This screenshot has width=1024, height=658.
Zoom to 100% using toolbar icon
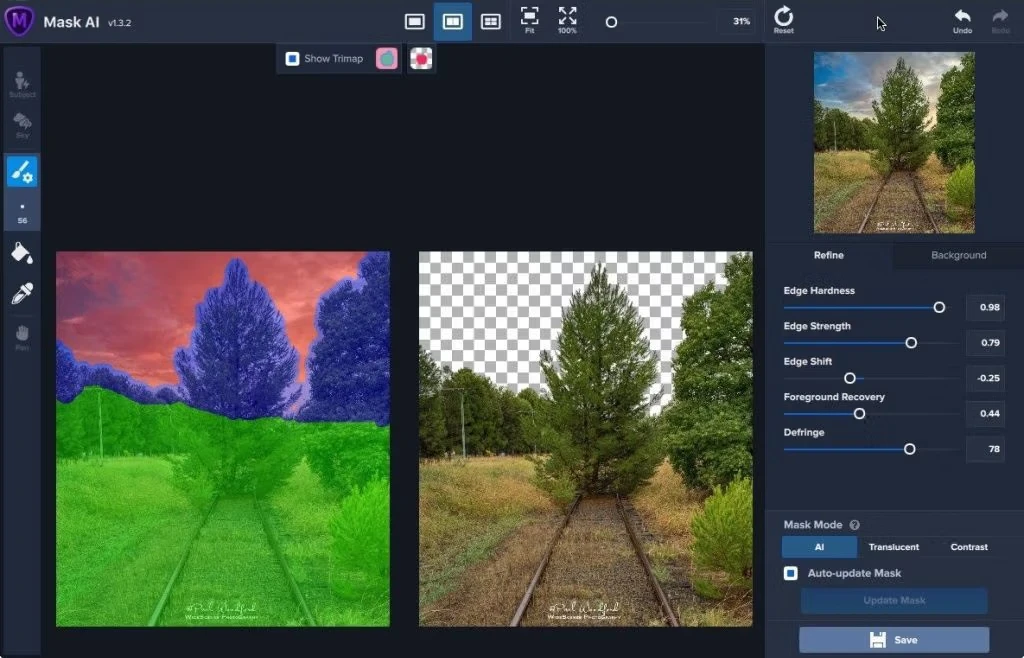pos(567,19)
